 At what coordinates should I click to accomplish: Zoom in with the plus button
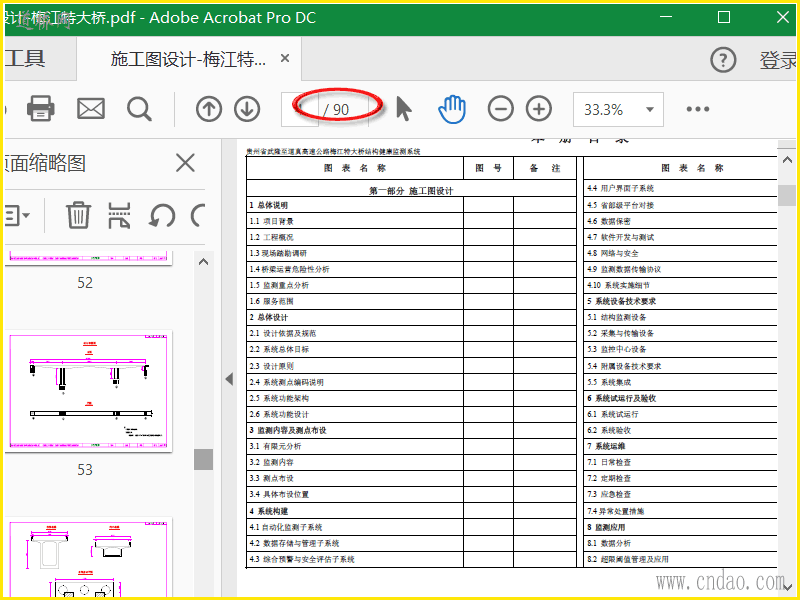[x=539, y=109]
